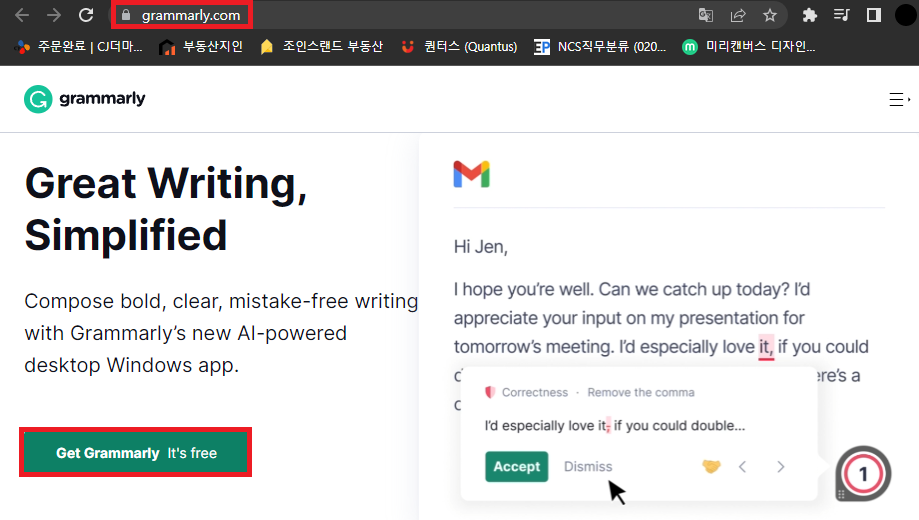Click the underlined word "it," in email

click(766, 347)
